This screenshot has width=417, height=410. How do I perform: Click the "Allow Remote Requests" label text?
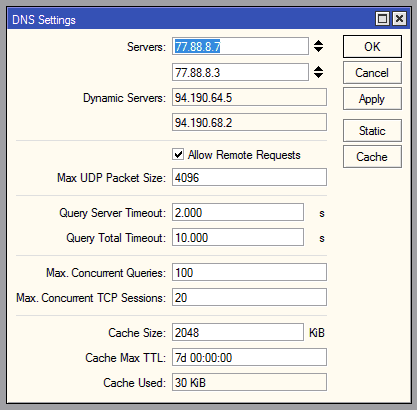click(244, 155)
